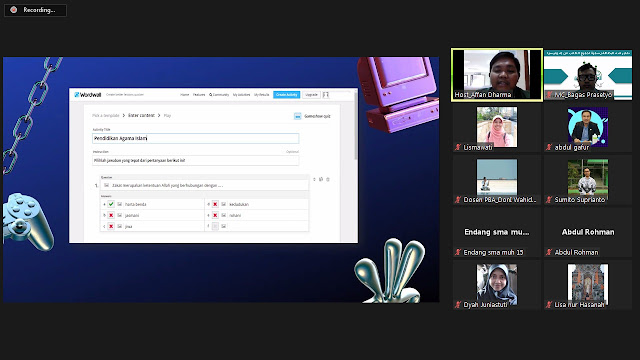This screenshot has width=640, height=360.
Task: Click the Wordwall logo
Action: pyautogui.click(x=87, y=95)
